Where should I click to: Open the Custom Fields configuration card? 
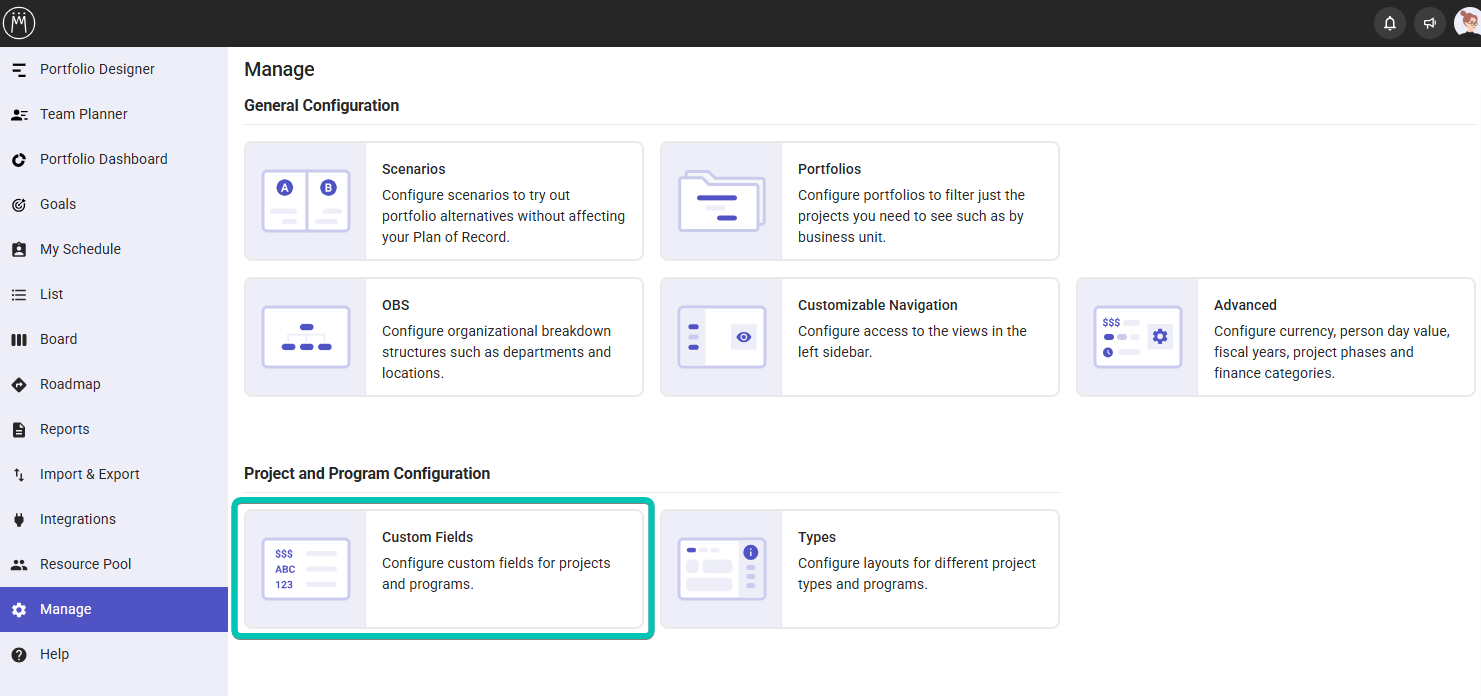[x=443, y=569]
